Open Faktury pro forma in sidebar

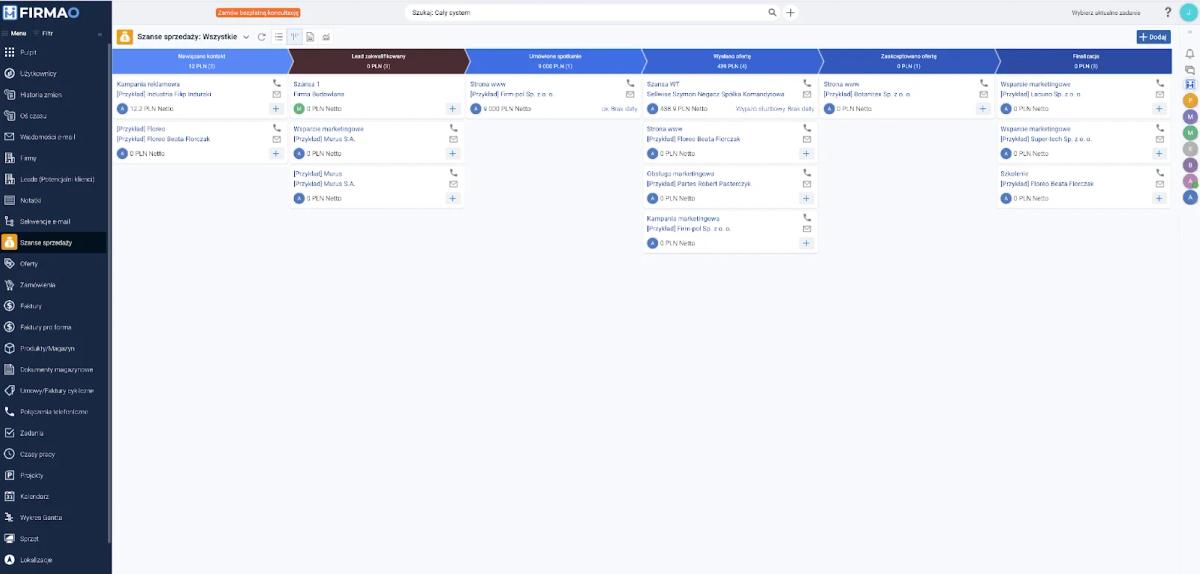click(55, 327)
